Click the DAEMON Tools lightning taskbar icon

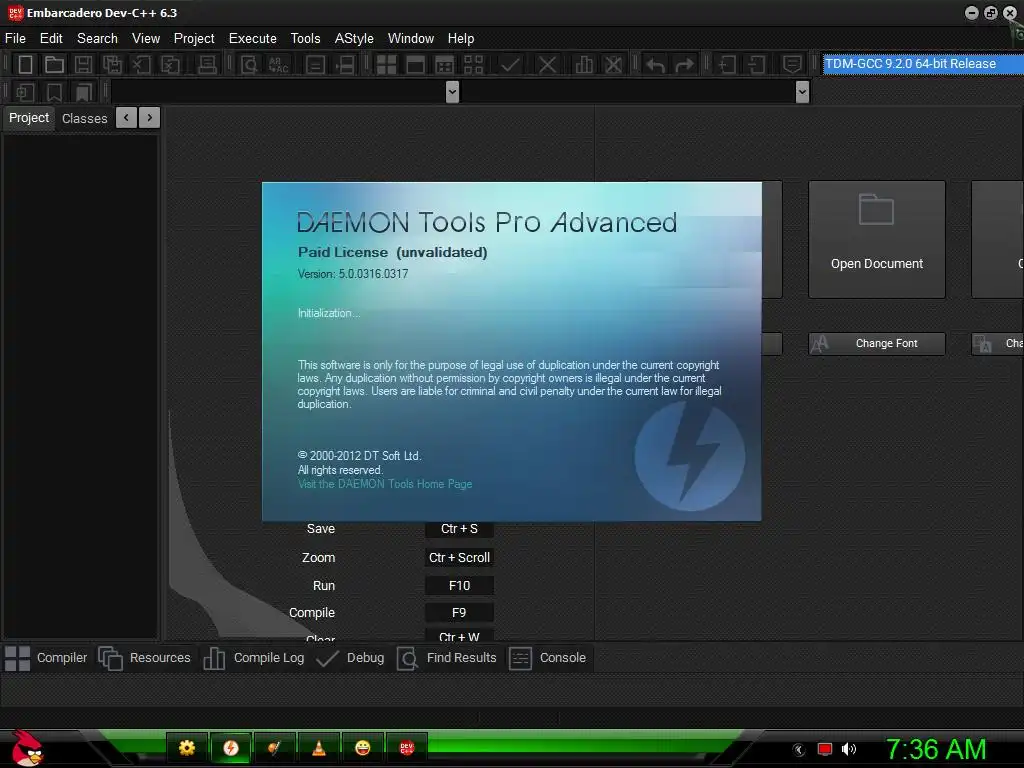[x=231, y=748]
